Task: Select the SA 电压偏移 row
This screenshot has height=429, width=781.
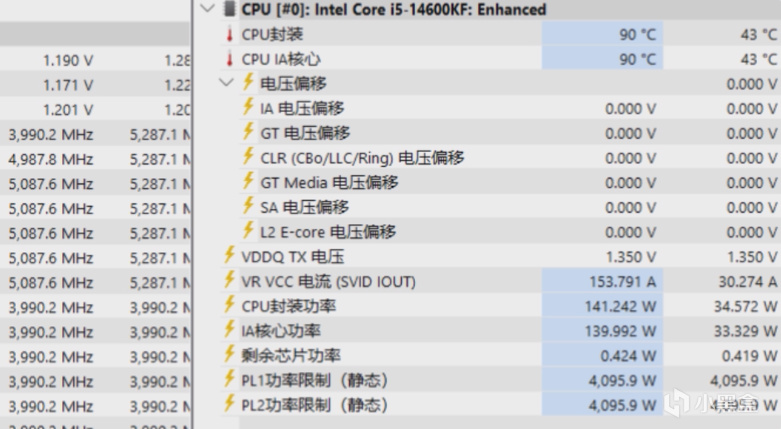Action: coord(304,207)
